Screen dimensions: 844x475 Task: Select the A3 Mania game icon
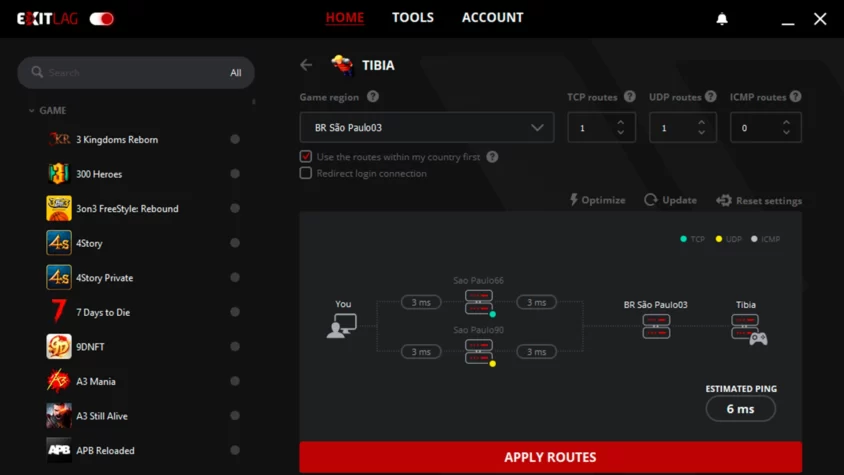tap(59, 381)
